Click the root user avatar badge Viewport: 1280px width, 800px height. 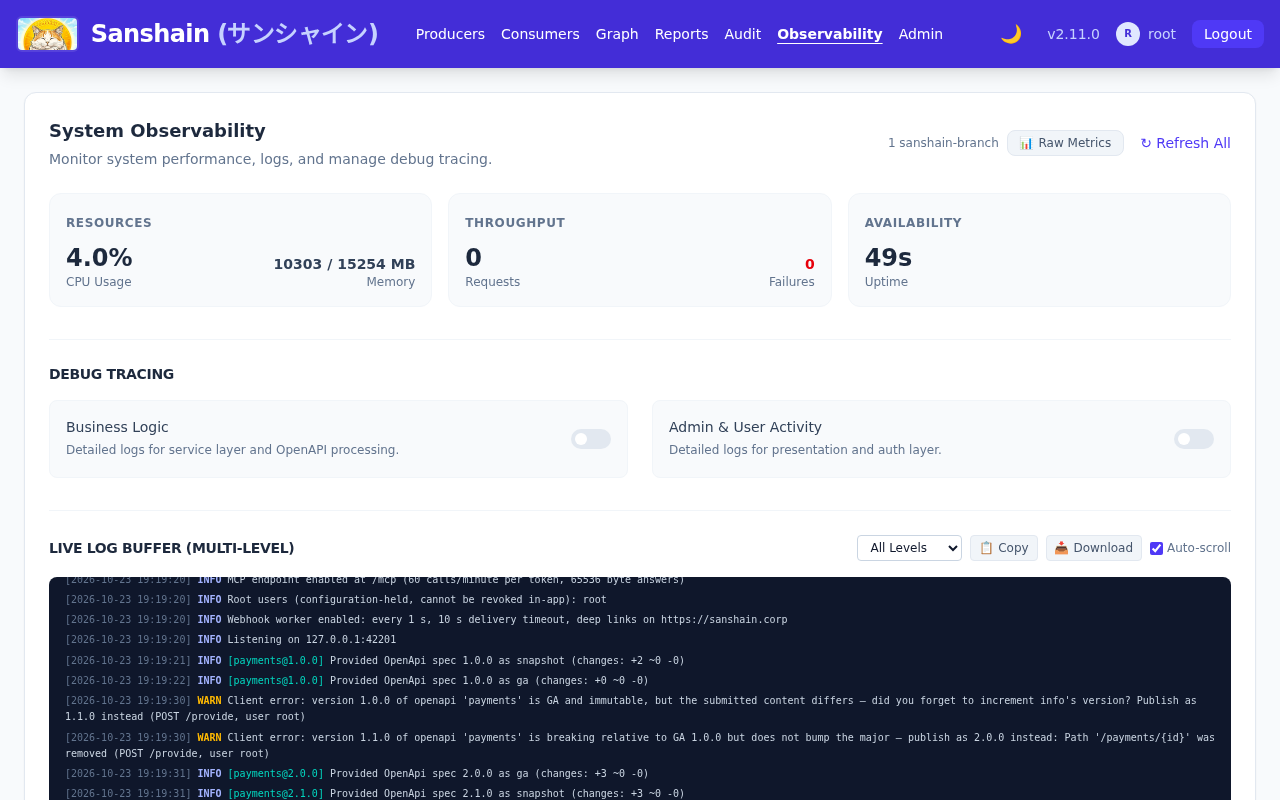(x=1128, y=34)
